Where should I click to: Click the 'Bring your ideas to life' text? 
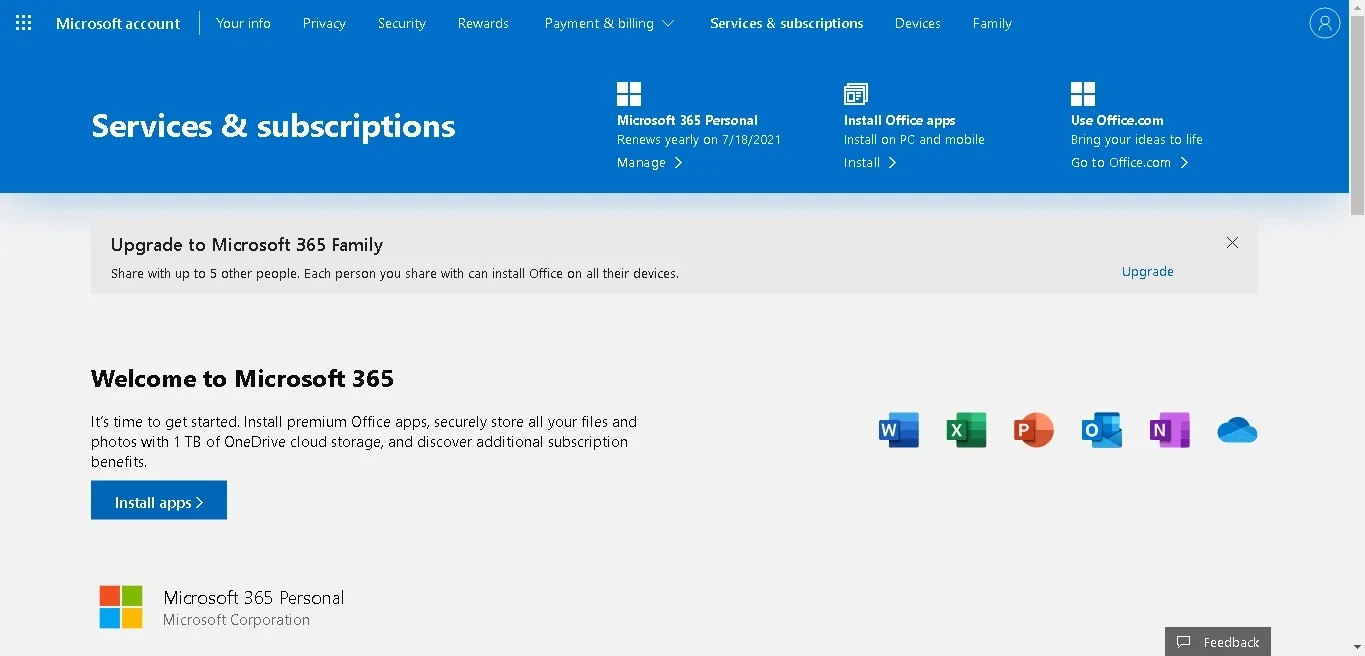coord(1137,140)
